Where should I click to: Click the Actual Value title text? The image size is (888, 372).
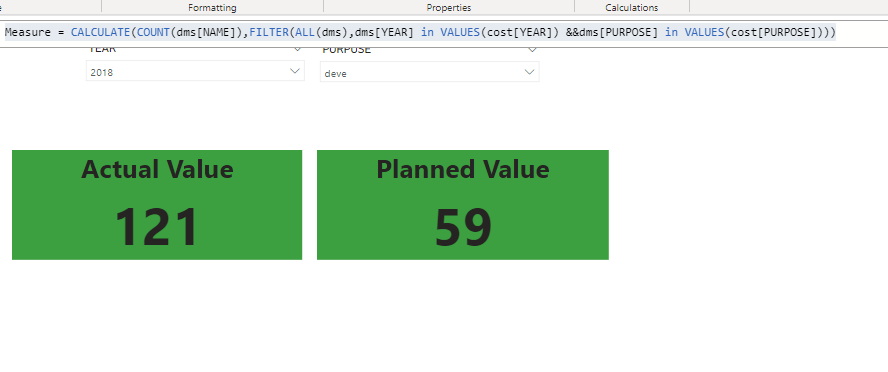157,169
